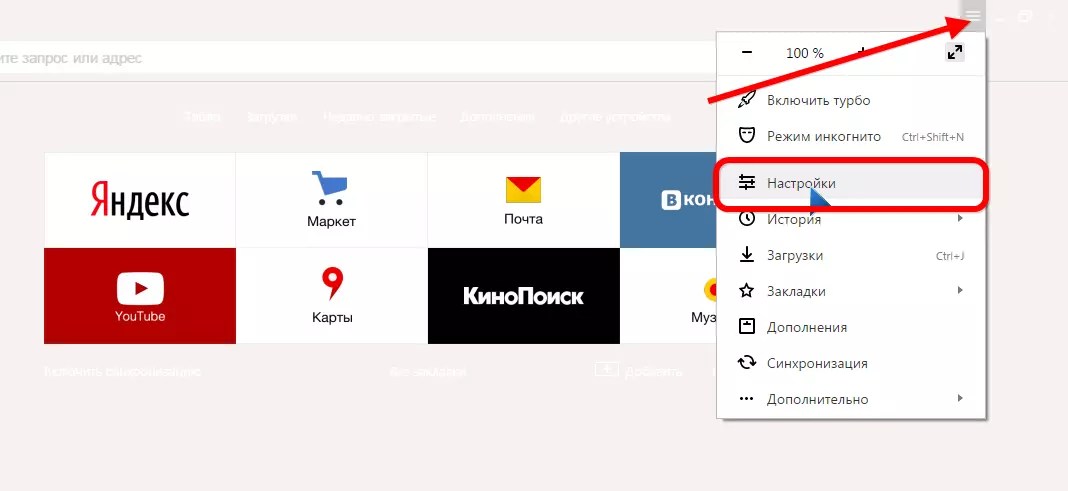1068x491 pixels.
Task: Decrease zoom with the minus button
Action: pyautogui.click(x=747, y=52)
